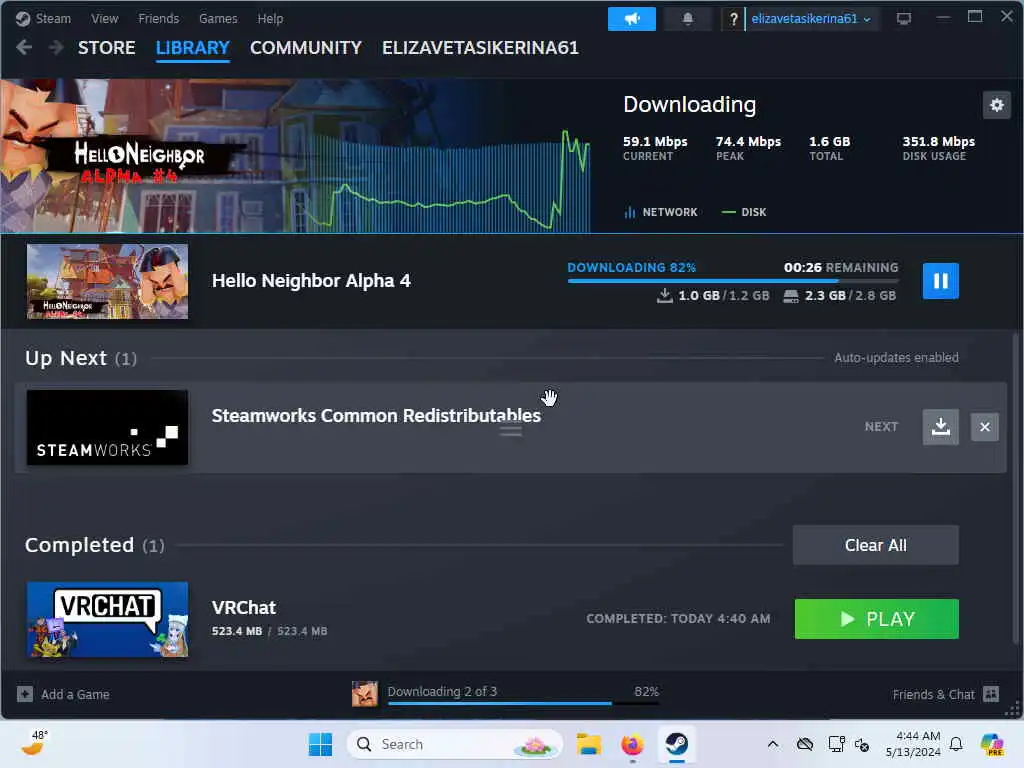The width and height of the screenshot is (1024, 768).
Task: Show hidden system tray icons
Action: 773,744
